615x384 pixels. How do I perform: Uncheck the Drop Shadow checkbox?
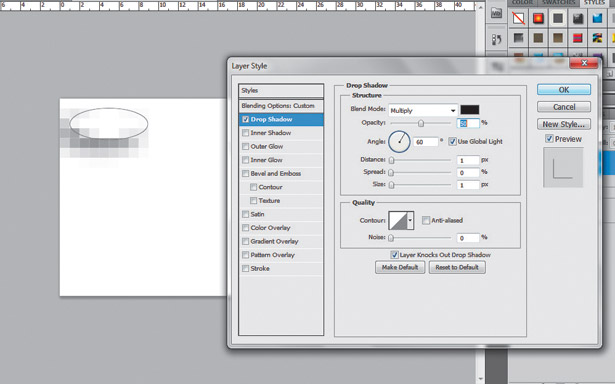pos(246,119)
